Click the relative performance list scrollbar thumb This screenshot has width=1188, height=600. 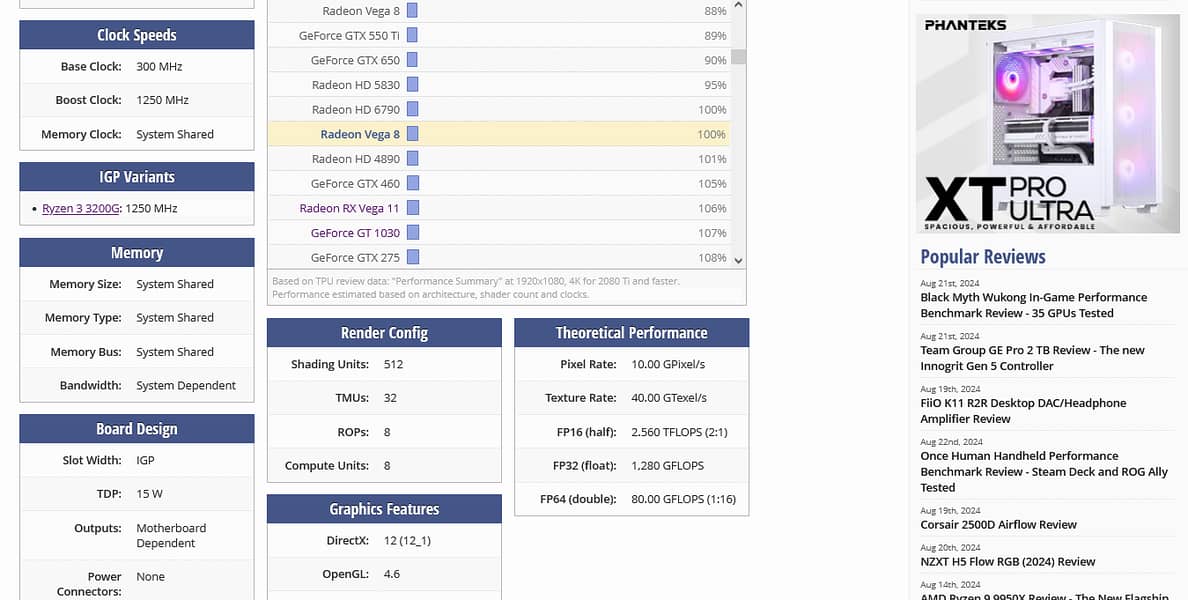coord(738,57)
